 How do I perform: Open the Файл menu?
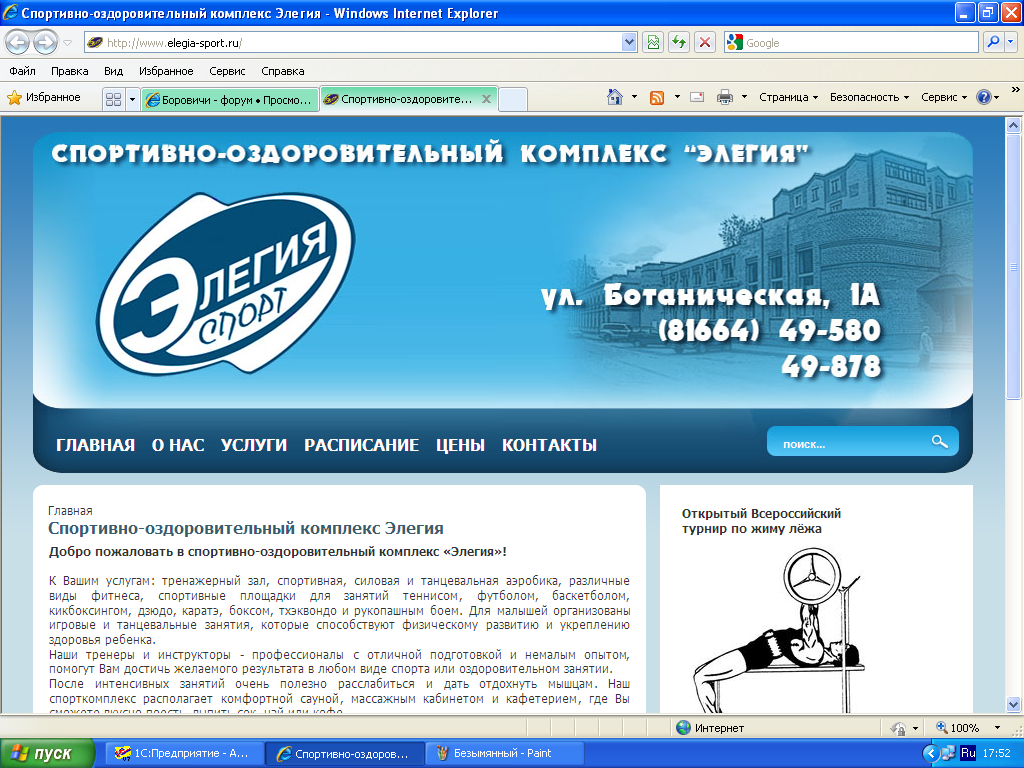pyautogui.click(x=22, y=71)
